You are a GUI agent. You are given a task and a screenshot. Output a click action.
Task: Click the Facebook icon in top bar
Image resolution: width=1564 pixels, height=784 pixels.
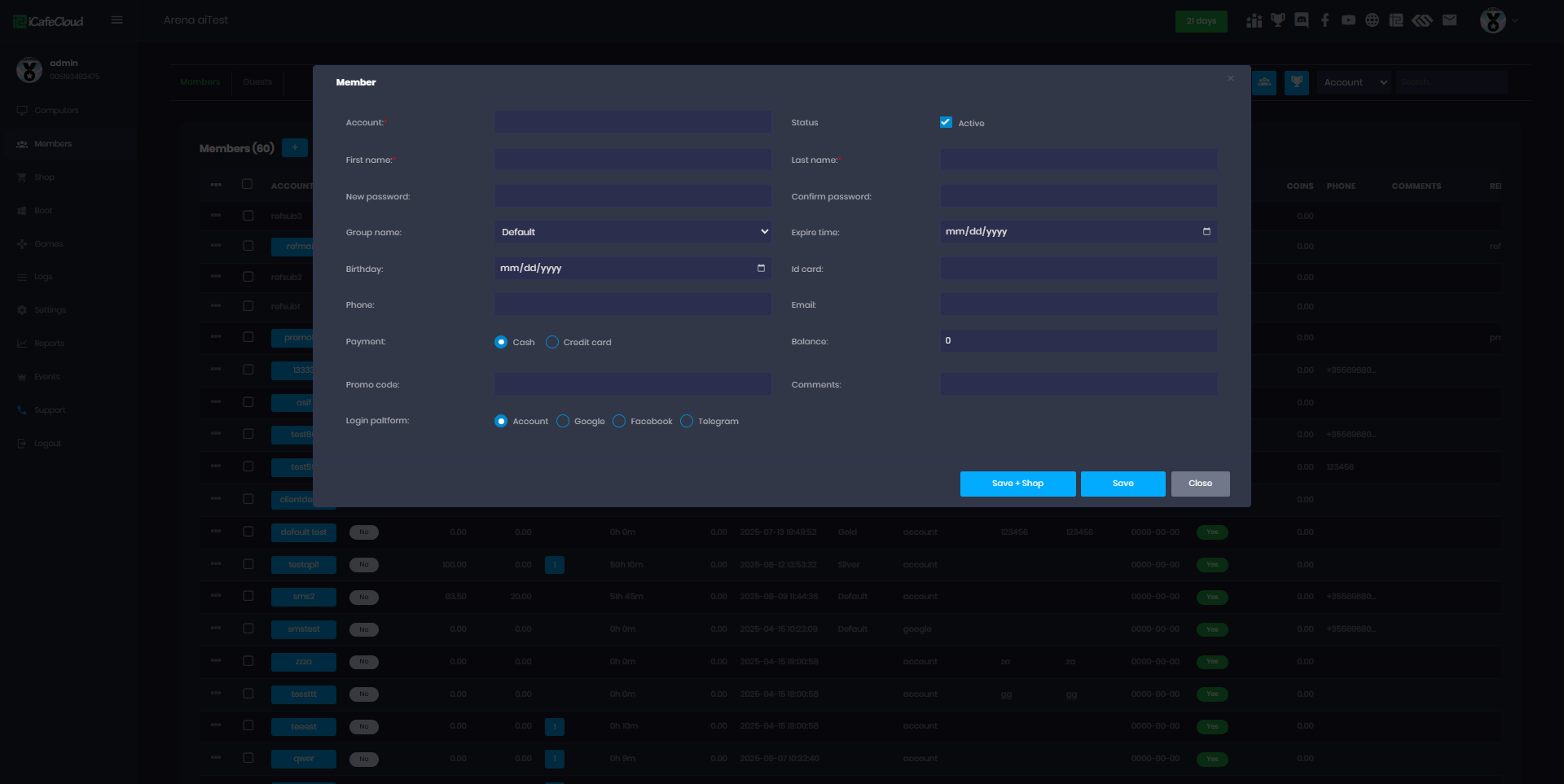tap(1325, 20)
